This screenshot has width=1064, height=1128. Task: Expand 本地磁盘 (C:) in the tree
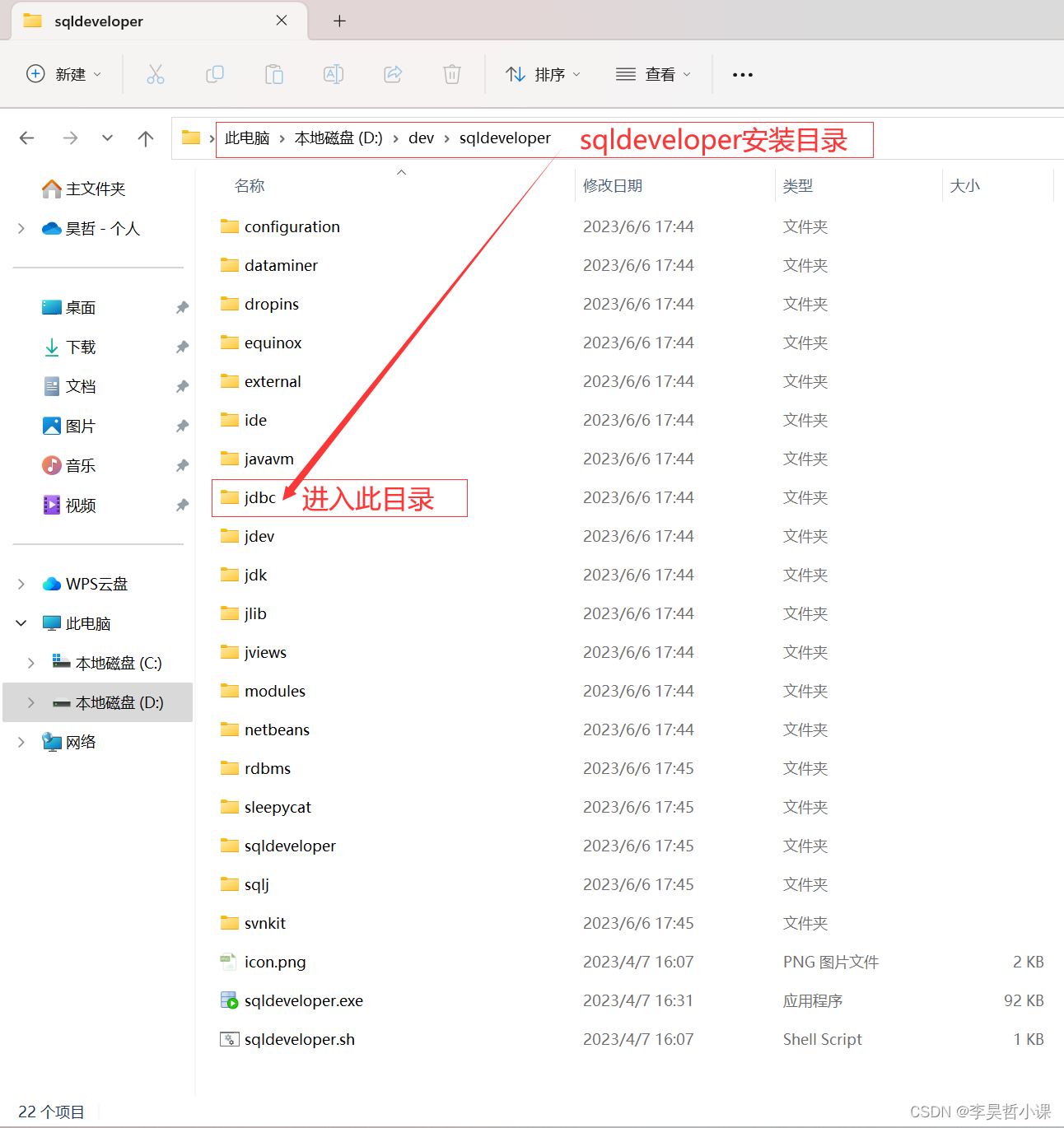tap(31, 663)
